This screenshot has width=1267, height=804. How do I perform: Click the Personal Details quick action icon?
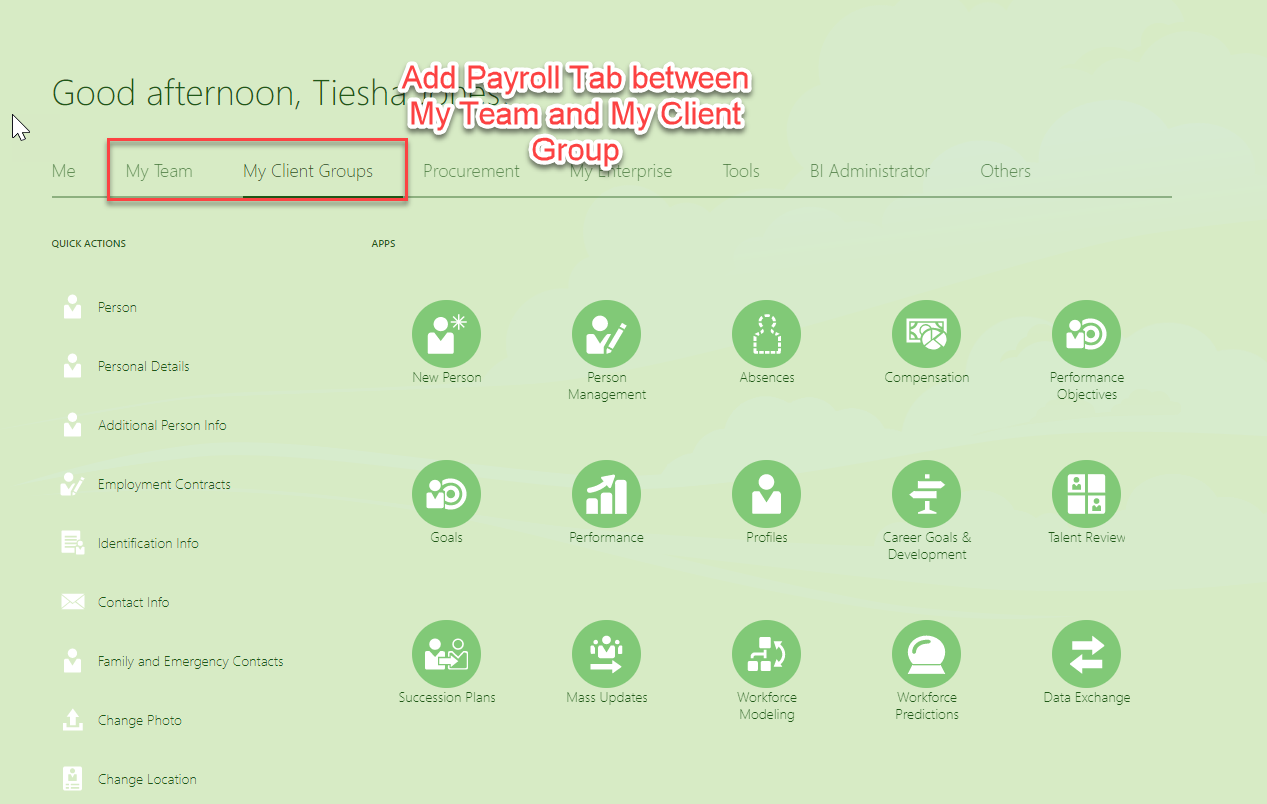click(72, 366)
